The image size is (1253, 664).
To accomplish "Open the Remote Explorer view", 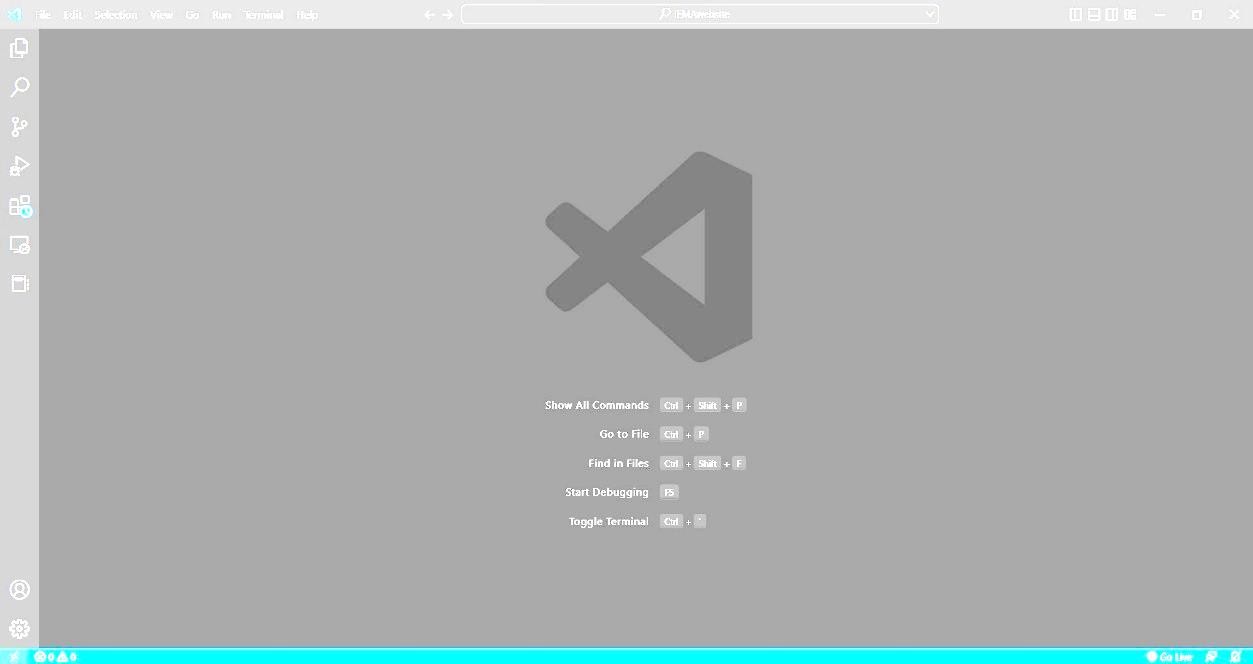I will tap(19, 245).
